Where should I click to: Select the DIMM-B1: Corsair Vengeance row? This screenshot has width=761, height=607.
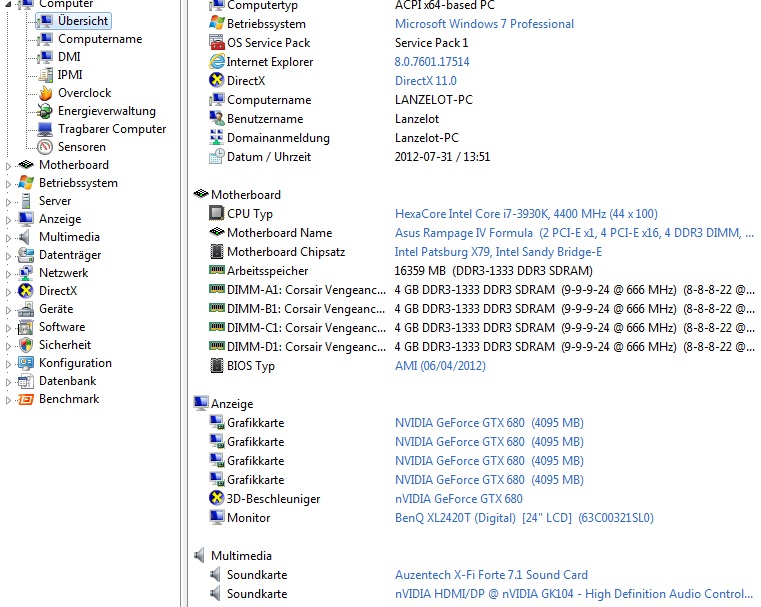click(x=481, y=309)
